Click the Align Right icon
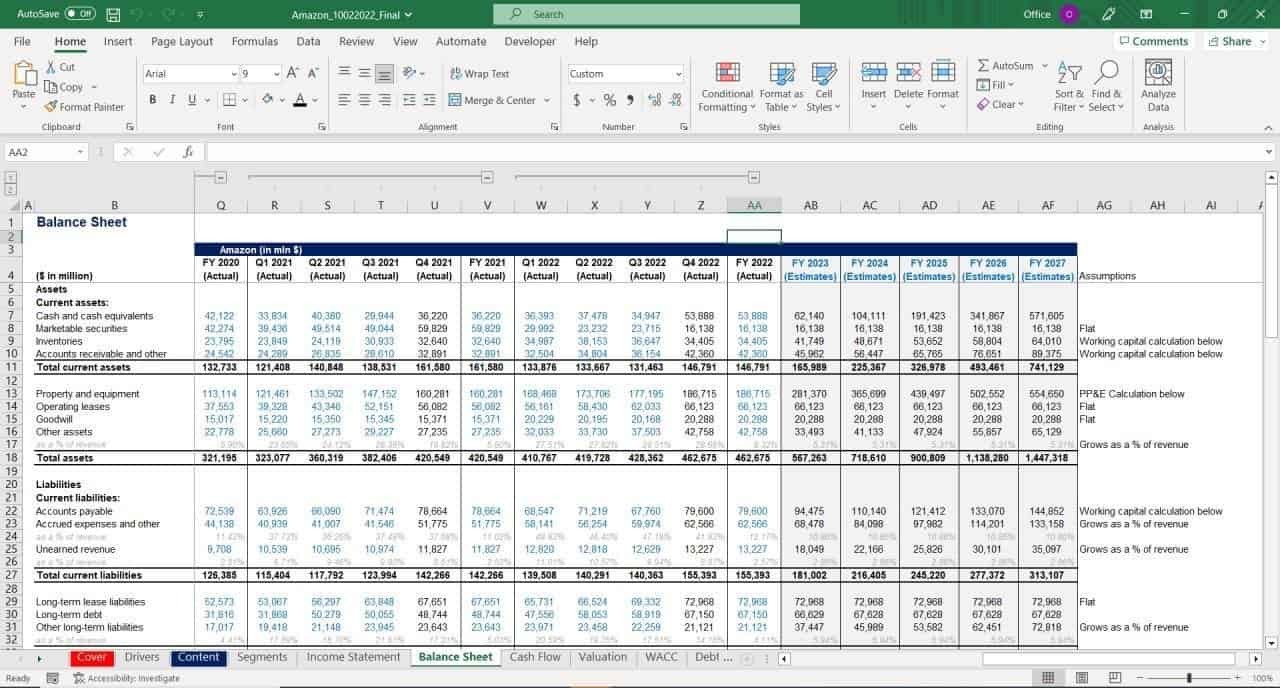Viewport: 1280px width, 688px height. [385, 99]
